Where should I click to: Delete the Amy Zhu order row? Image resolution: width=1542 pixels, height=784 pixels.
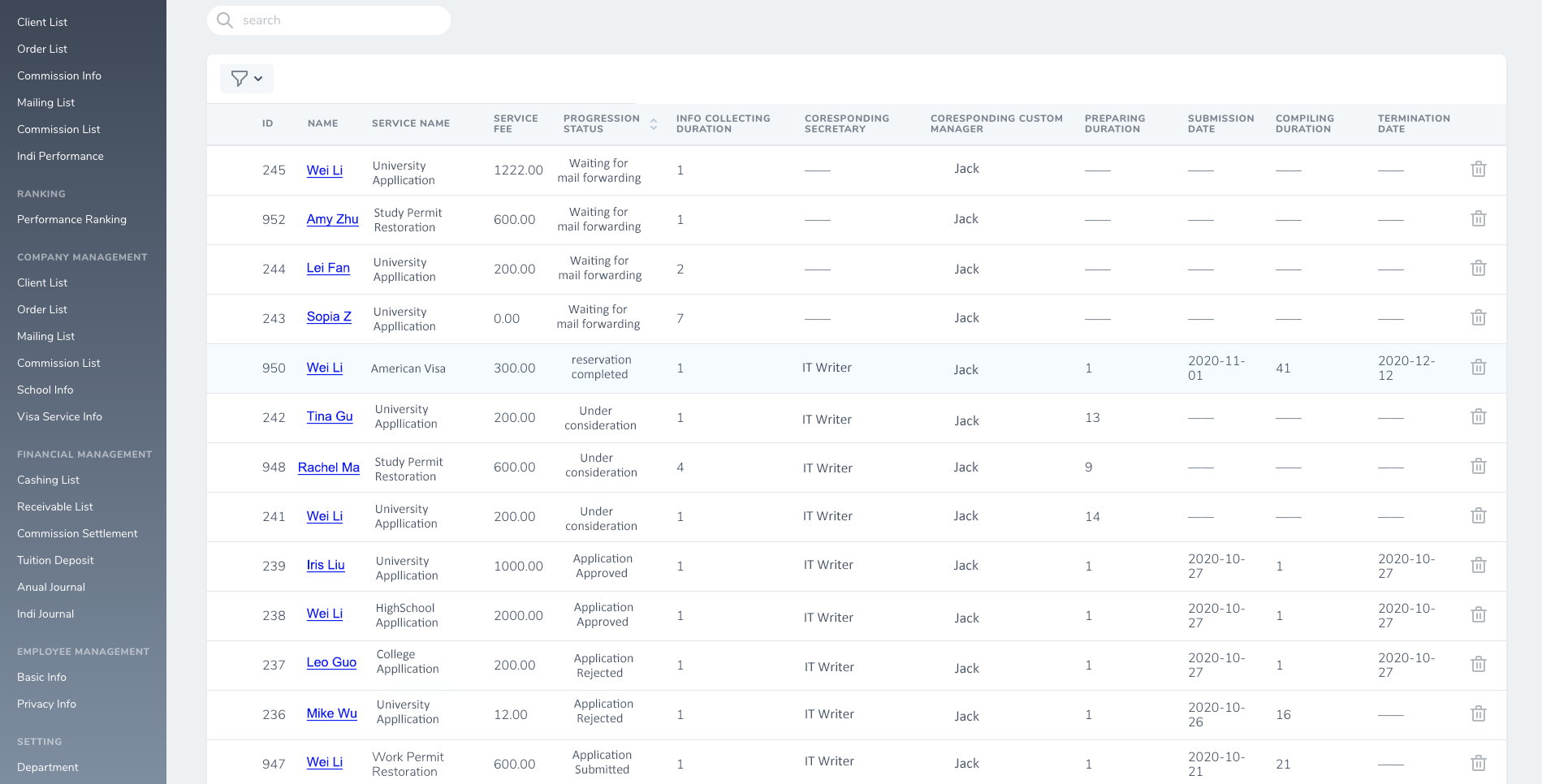point(1478,218)
